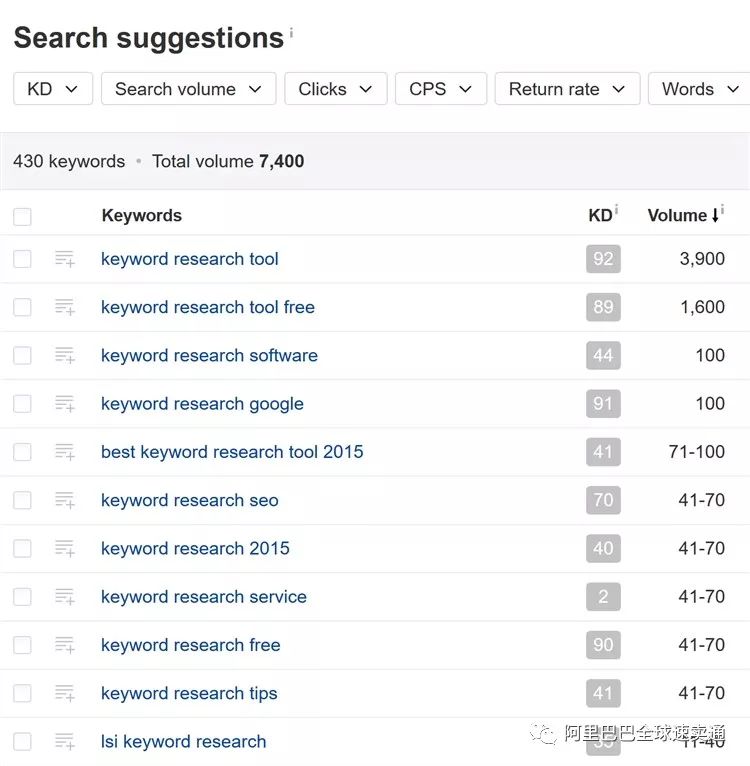Click add-to-list icon for keyword research software

pos(65,356)
